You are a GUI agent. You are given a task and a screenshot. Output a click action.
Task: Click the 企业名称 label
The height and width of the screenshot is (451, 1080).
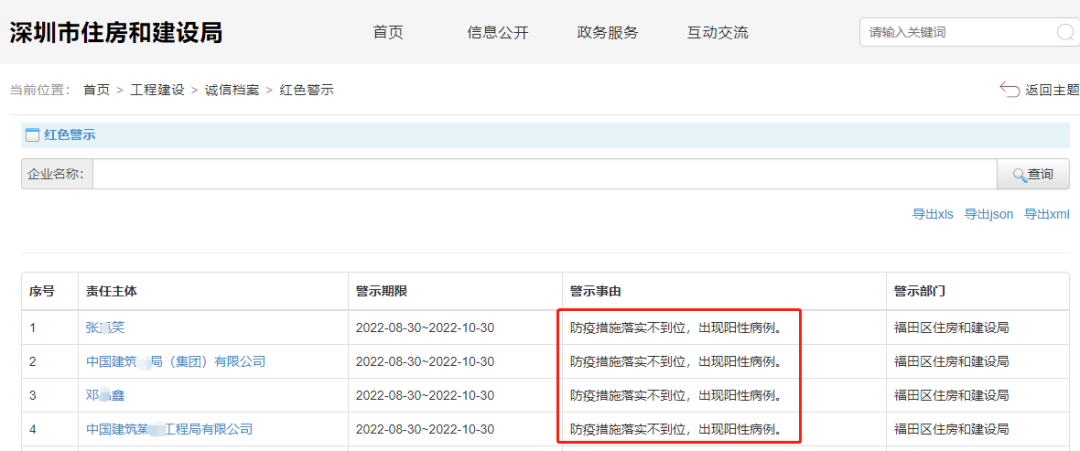coord(56,174)
